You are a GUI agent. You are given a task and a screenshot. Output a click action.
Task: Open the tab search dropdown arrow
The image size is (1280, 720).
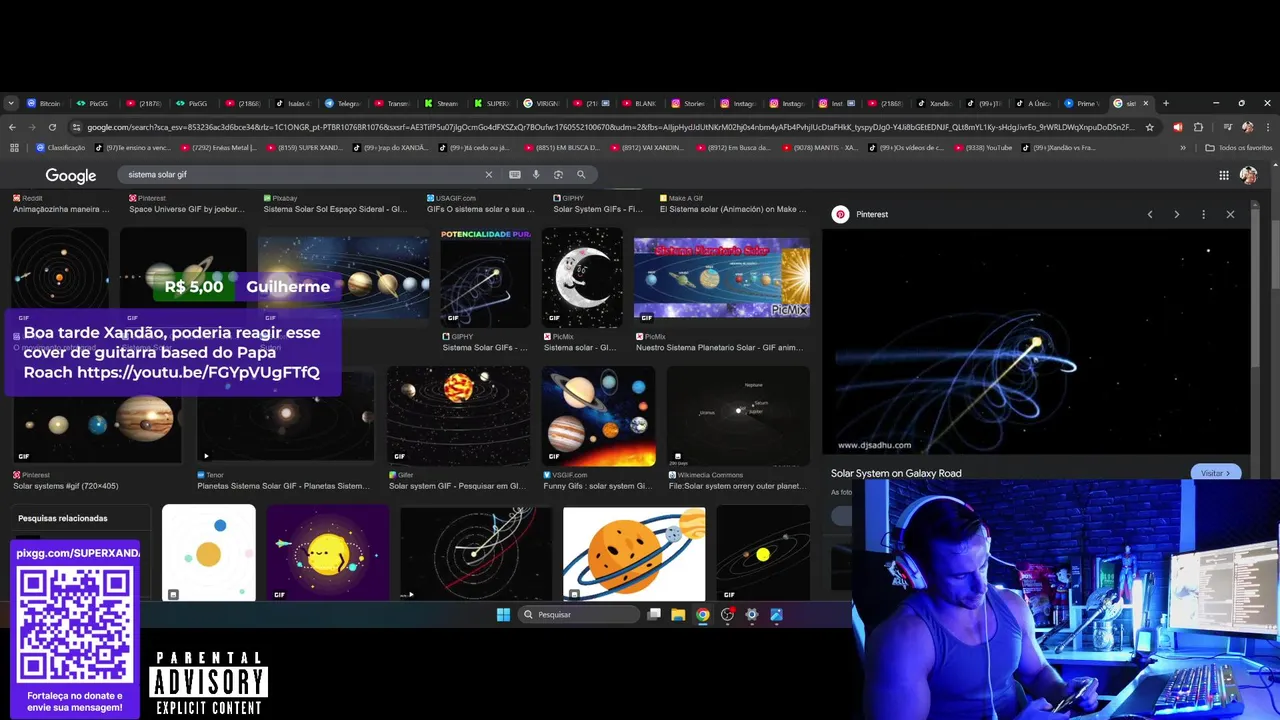tap(11, 103)
